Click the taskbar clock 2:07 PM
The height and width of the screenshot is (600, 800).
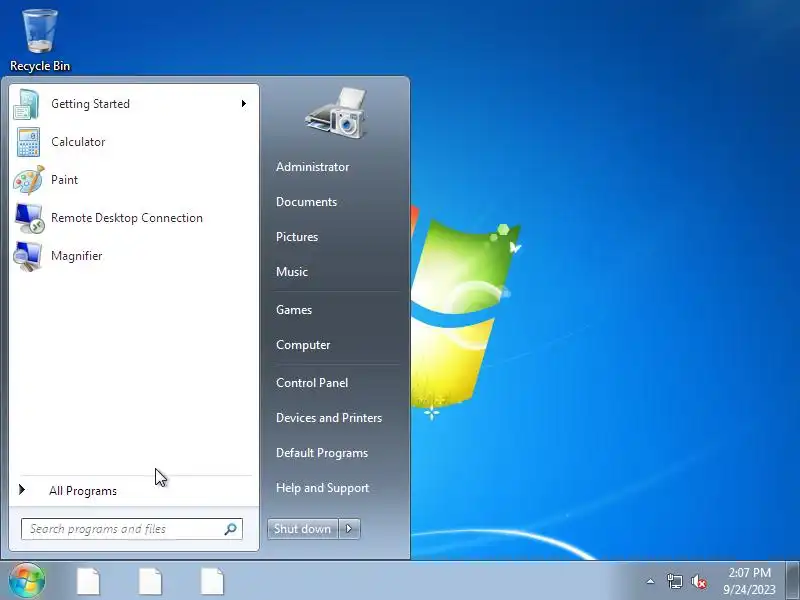pos(749,573)
